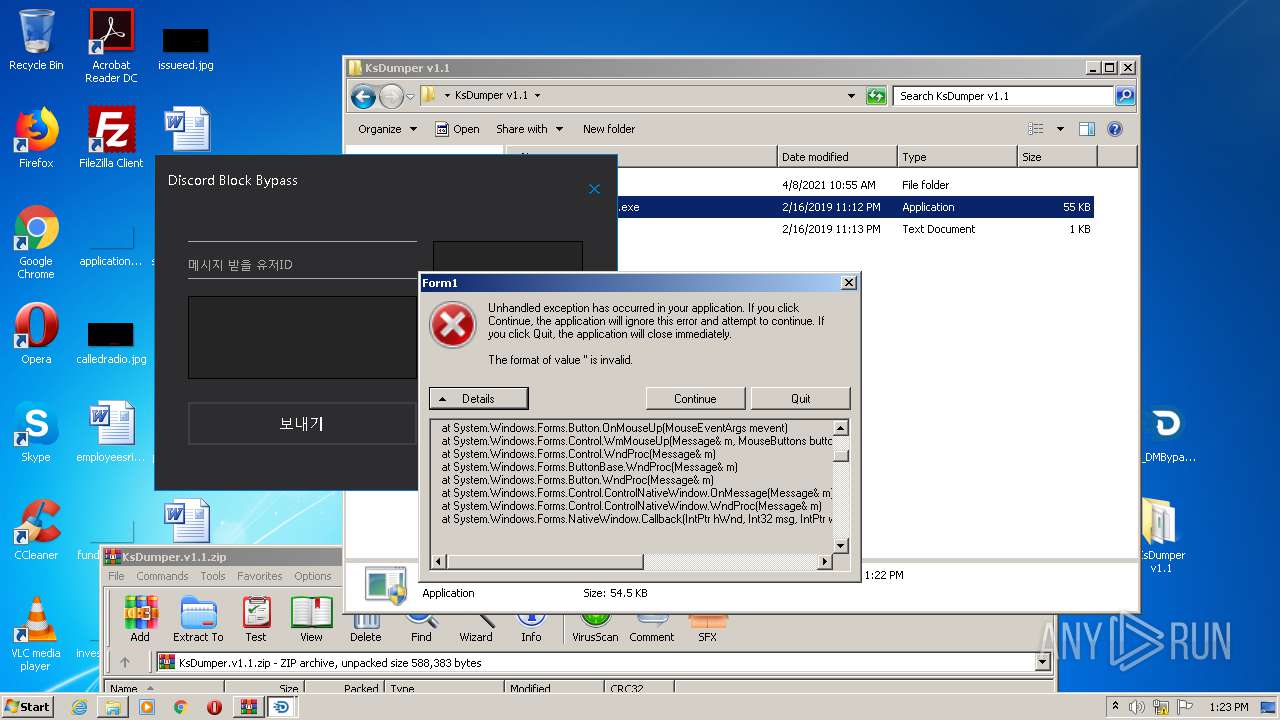This screenshot has height=720, width=1280.
Task: Click the Start button
Action: point(28,707)
